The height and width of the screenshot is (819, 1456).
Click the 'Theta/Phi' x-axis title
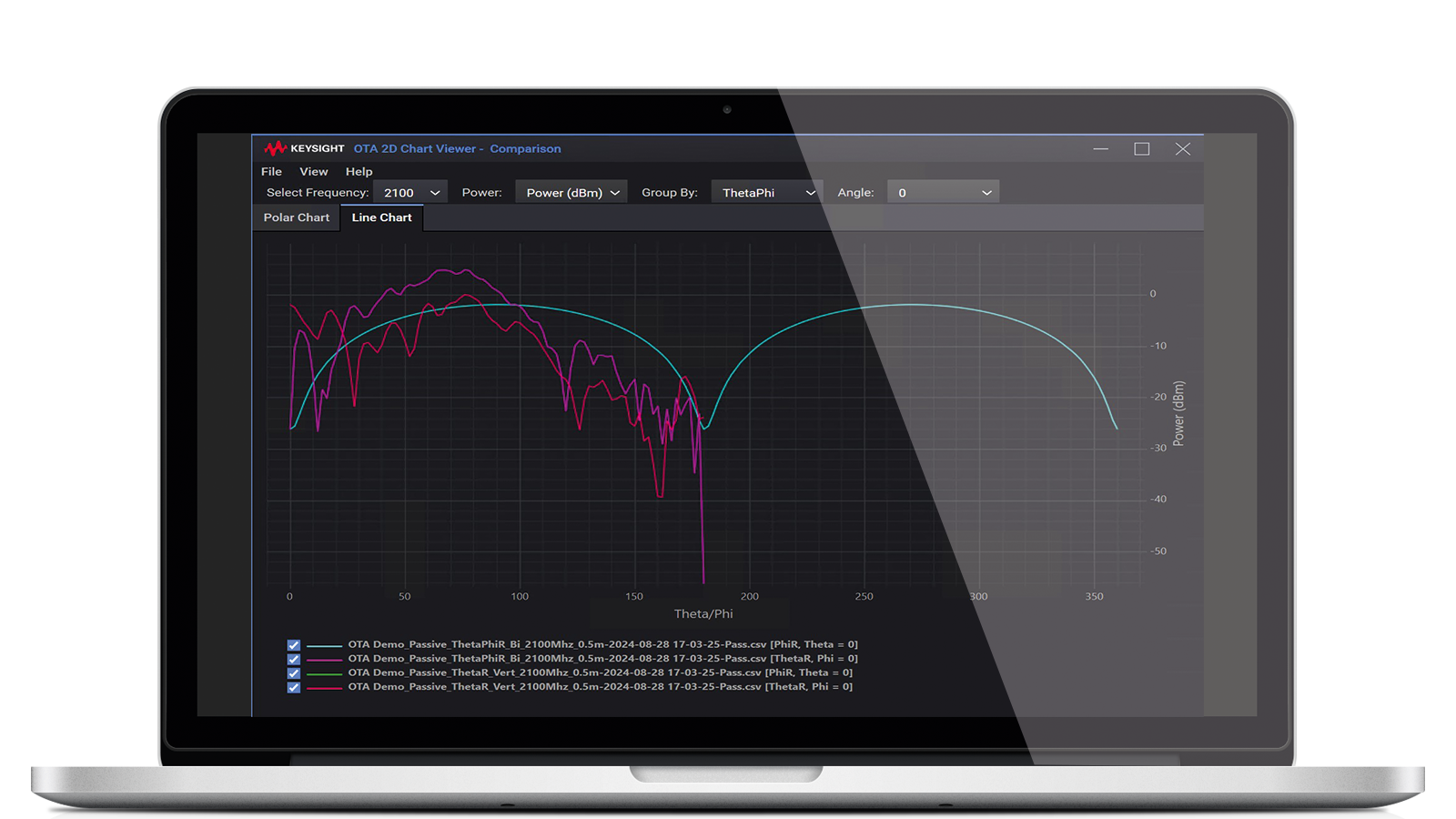703,613
